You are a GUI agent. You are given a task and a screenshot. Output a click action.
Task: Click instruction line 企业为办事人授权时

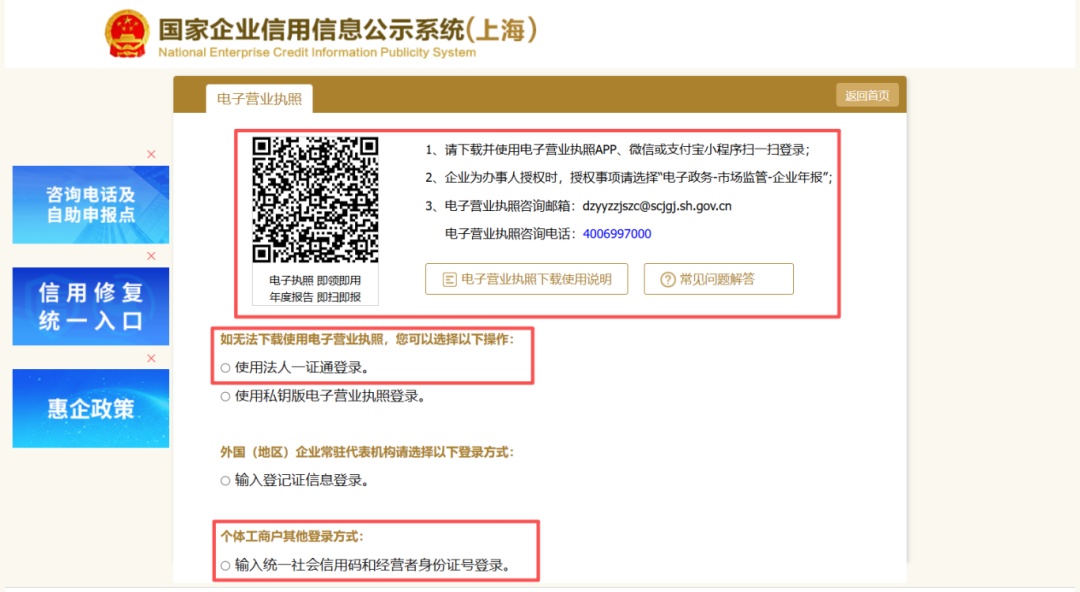(x=628, y=177)
